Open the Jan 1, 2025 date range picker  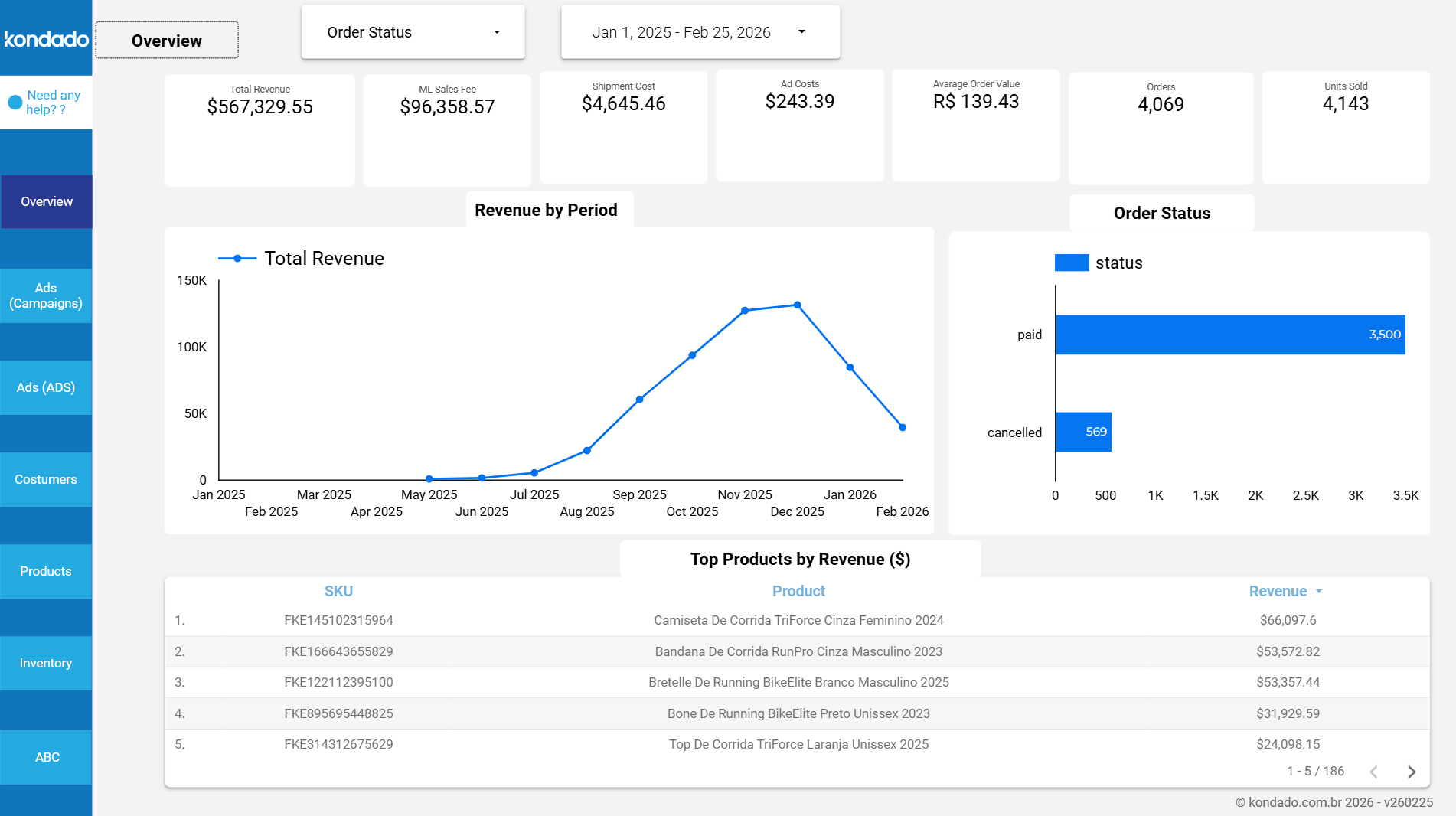coord(681,31)
